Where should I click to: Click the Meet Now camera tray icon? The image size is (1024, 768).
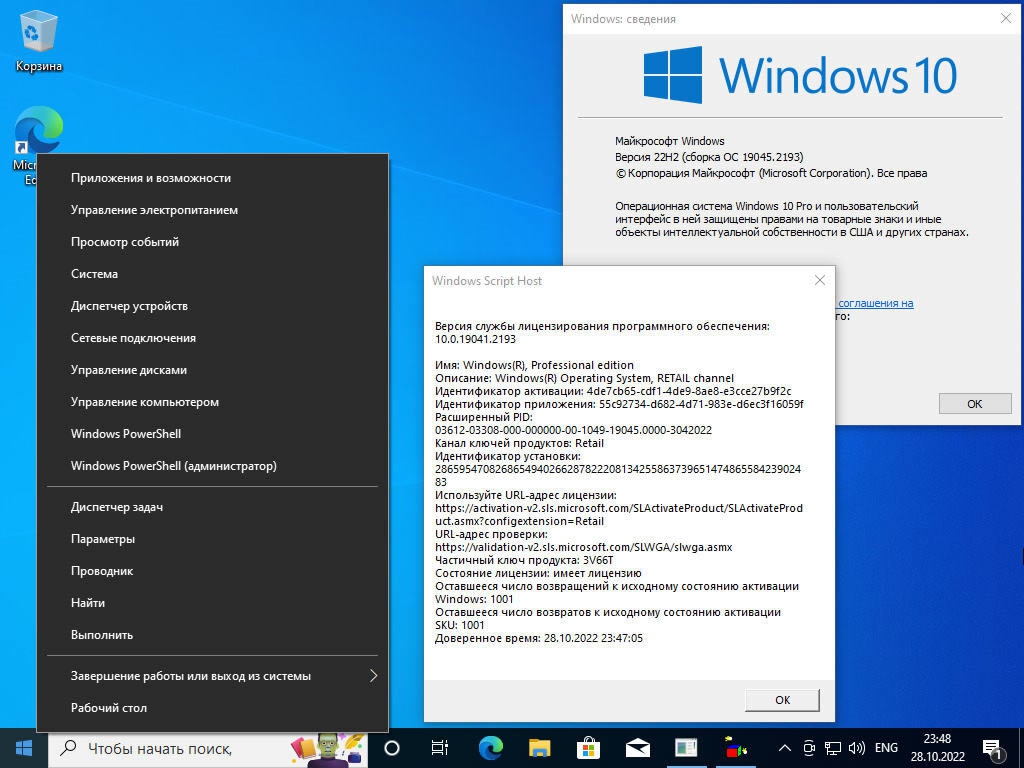(x=809, y=748)
